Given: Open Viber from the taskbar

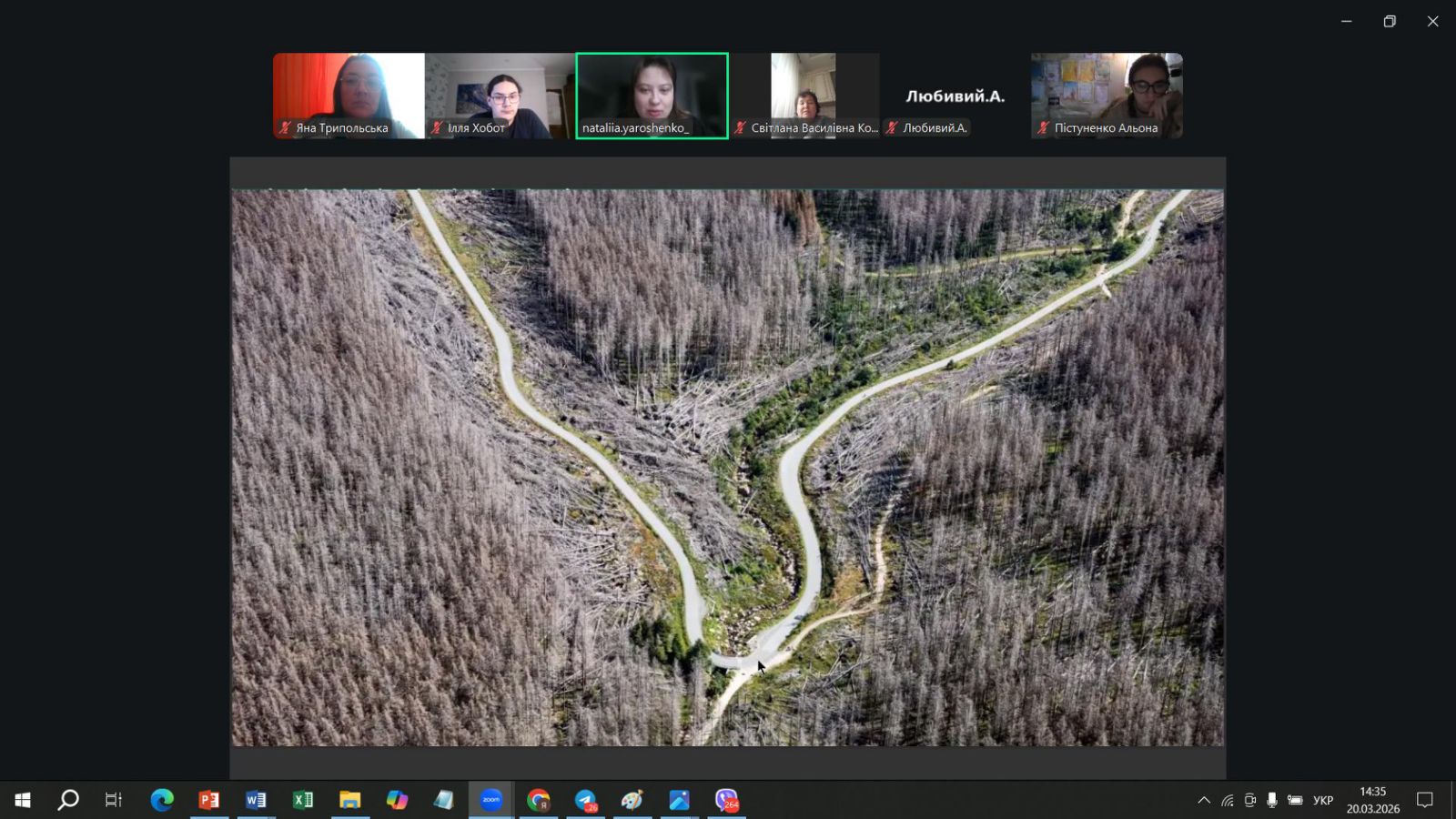Looking at the screenshot, I should [726, 800].
